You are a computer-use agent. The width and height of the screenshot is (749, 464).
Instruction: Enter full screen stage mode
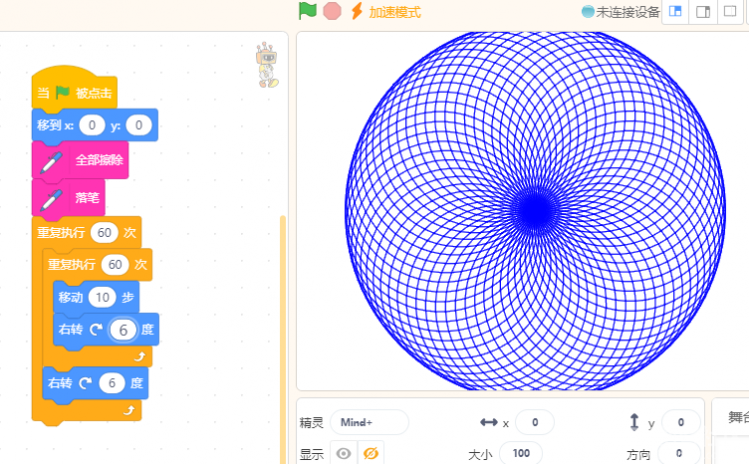pos(730,11)
